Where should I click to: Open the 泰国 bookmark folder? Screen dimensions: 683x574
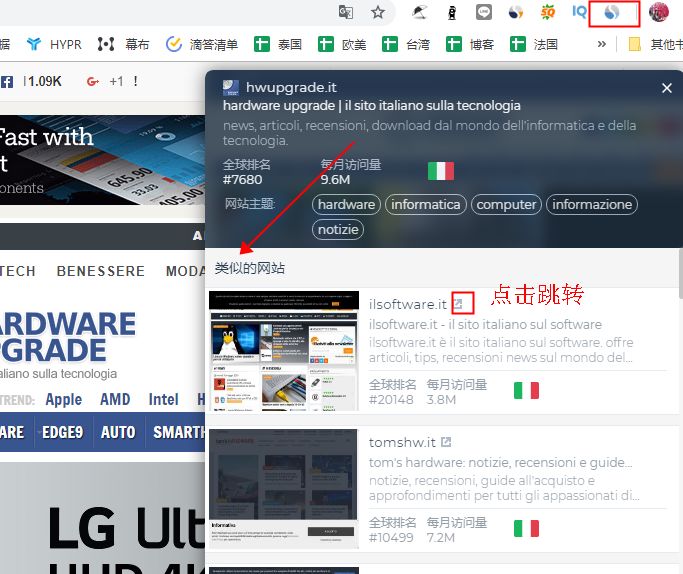[x=277, y=44]
